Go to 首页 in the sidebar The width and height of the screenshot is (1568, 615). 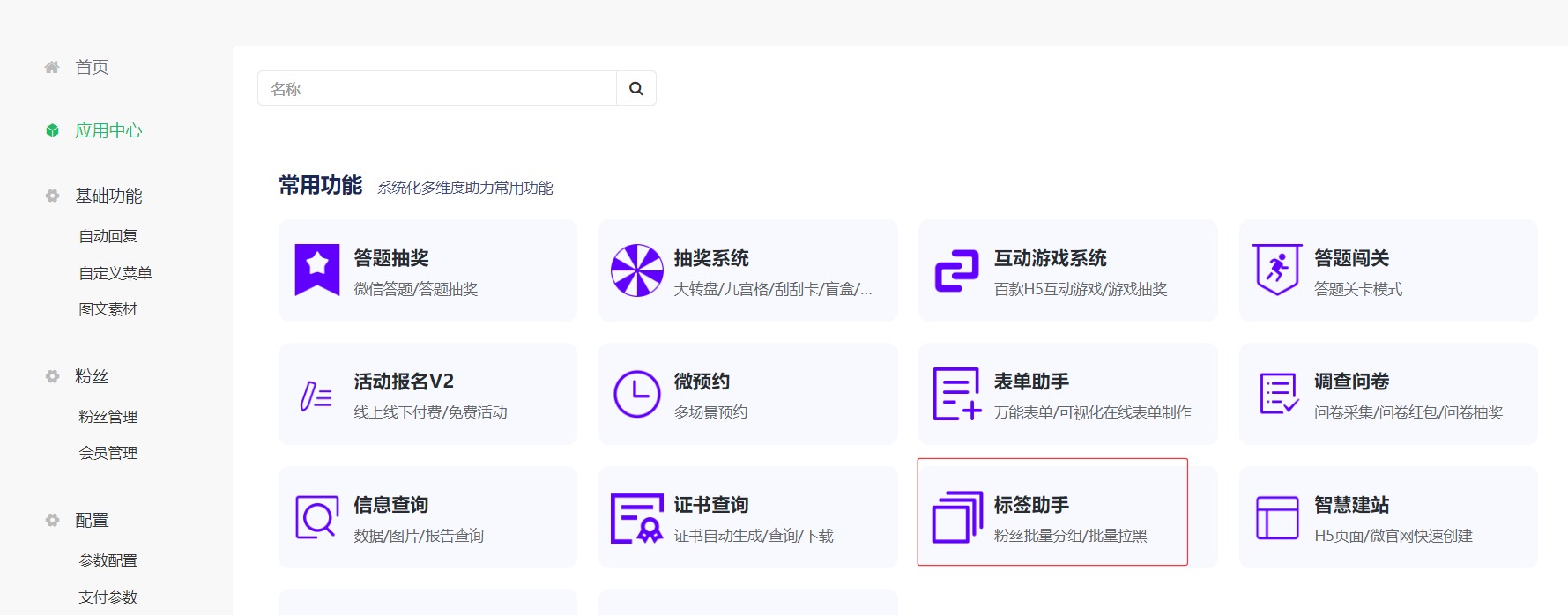(92, 67)
